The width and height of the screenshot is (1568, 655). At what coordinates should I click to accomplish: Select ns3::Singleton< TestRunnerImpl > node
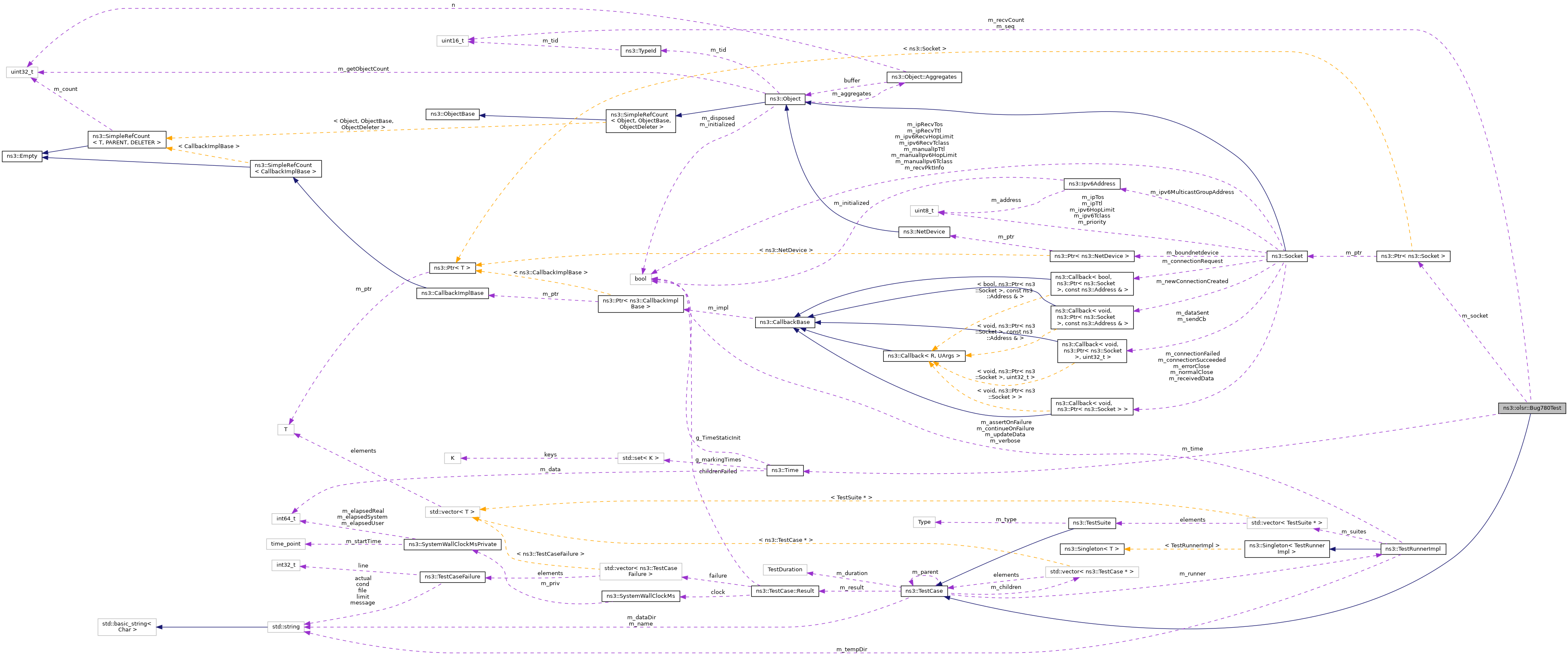[1287, 549]
